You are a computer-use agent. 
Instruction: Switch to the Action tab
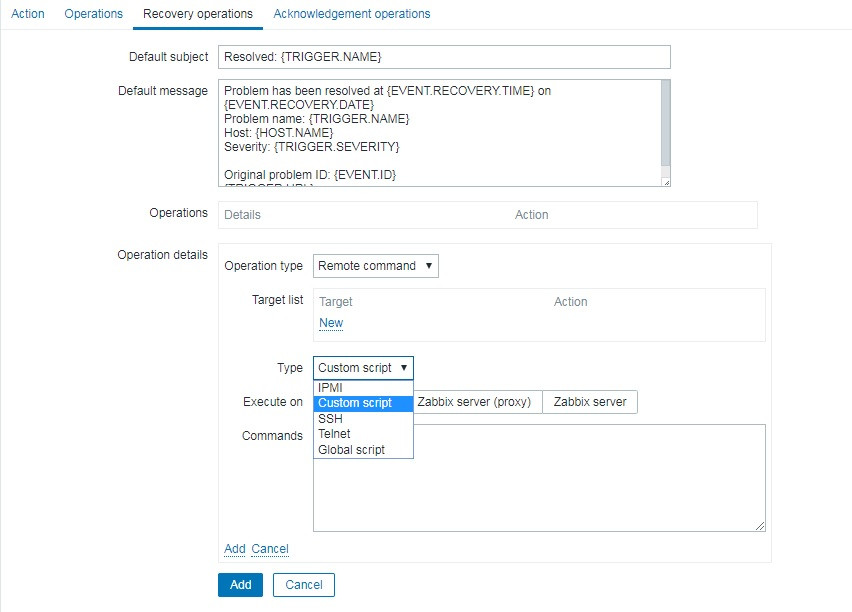click(27, 14)
